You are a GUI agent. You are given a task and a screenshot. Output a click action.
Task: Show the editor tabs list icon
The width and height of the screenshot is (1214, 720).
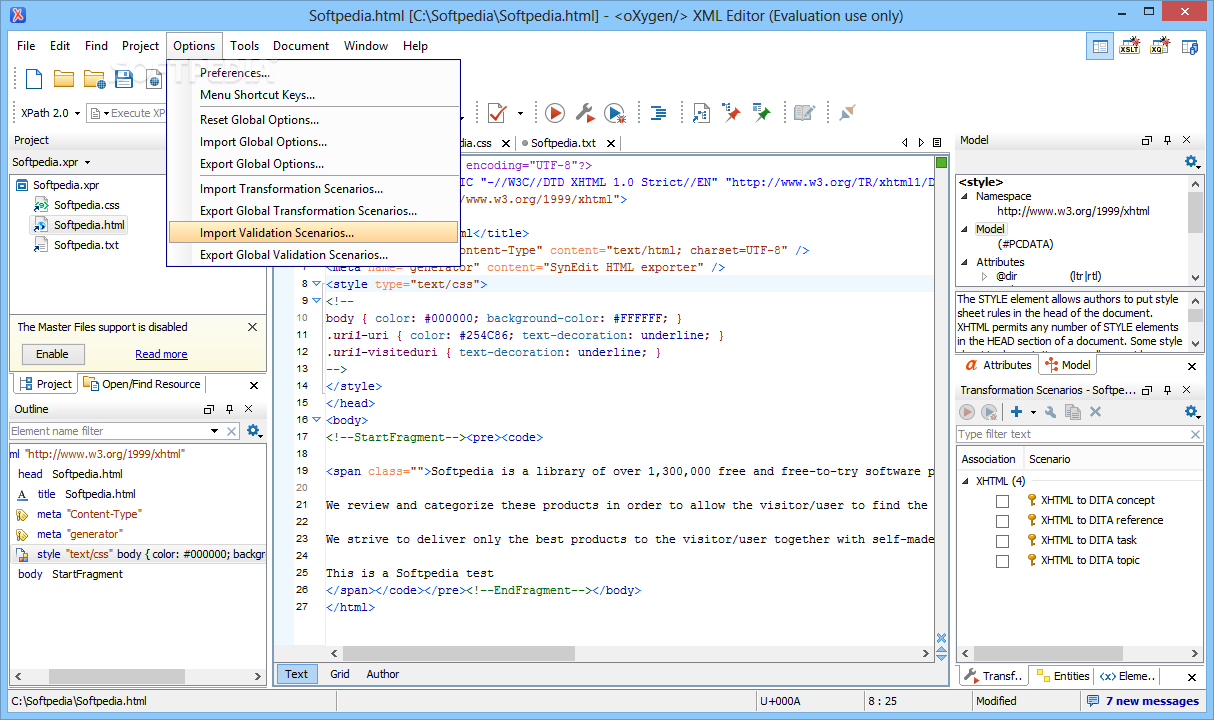937,143
